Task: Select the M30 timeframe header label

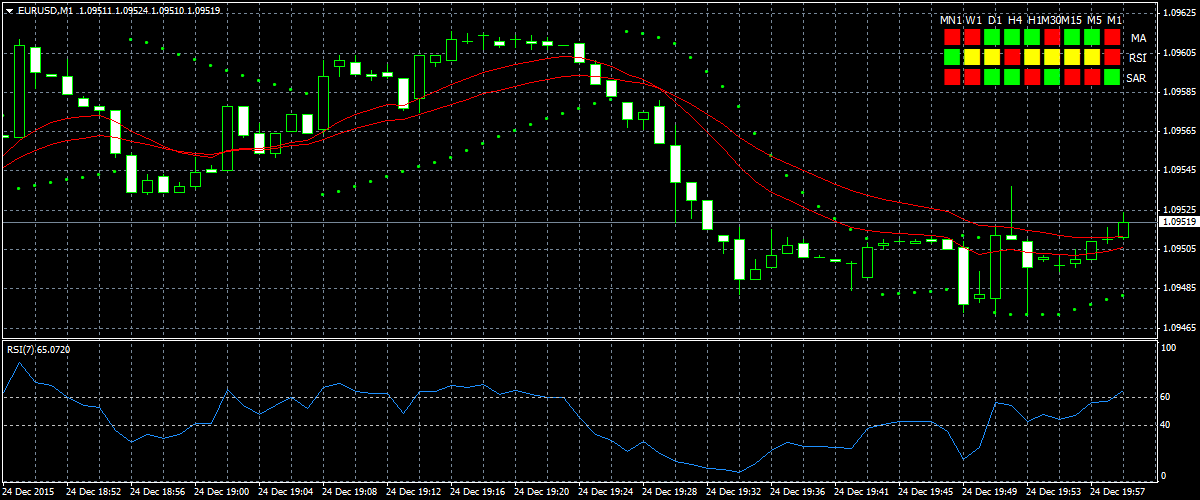Action: (x=1052, y=20)
